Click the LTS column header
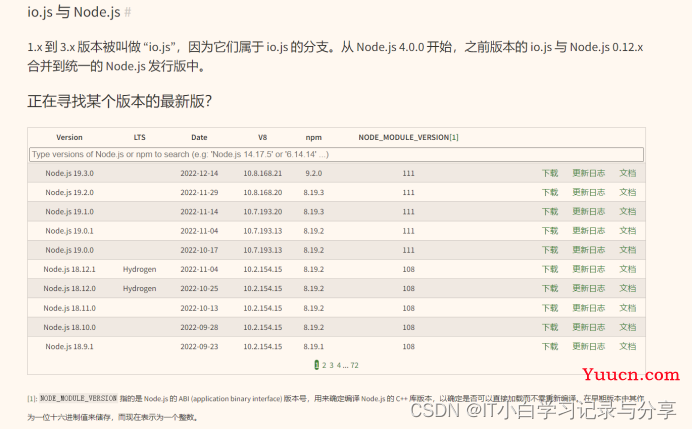The height and width of the screenshot is (429, 692). click(x=139, y=137)
